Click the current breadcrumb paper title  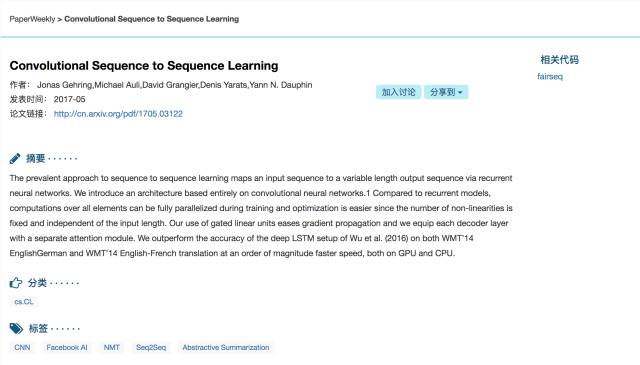tap(151, 19)
